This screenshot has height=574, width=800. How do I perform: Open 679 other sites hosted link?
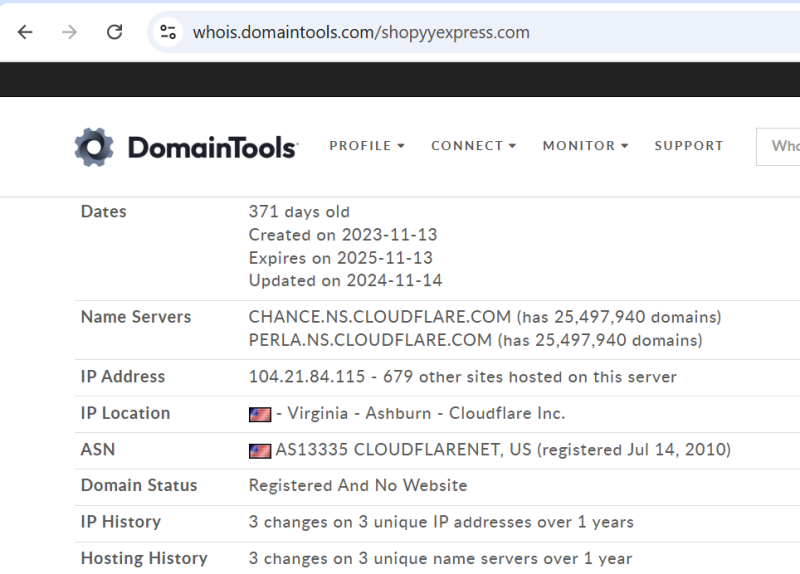click(530, 377)
